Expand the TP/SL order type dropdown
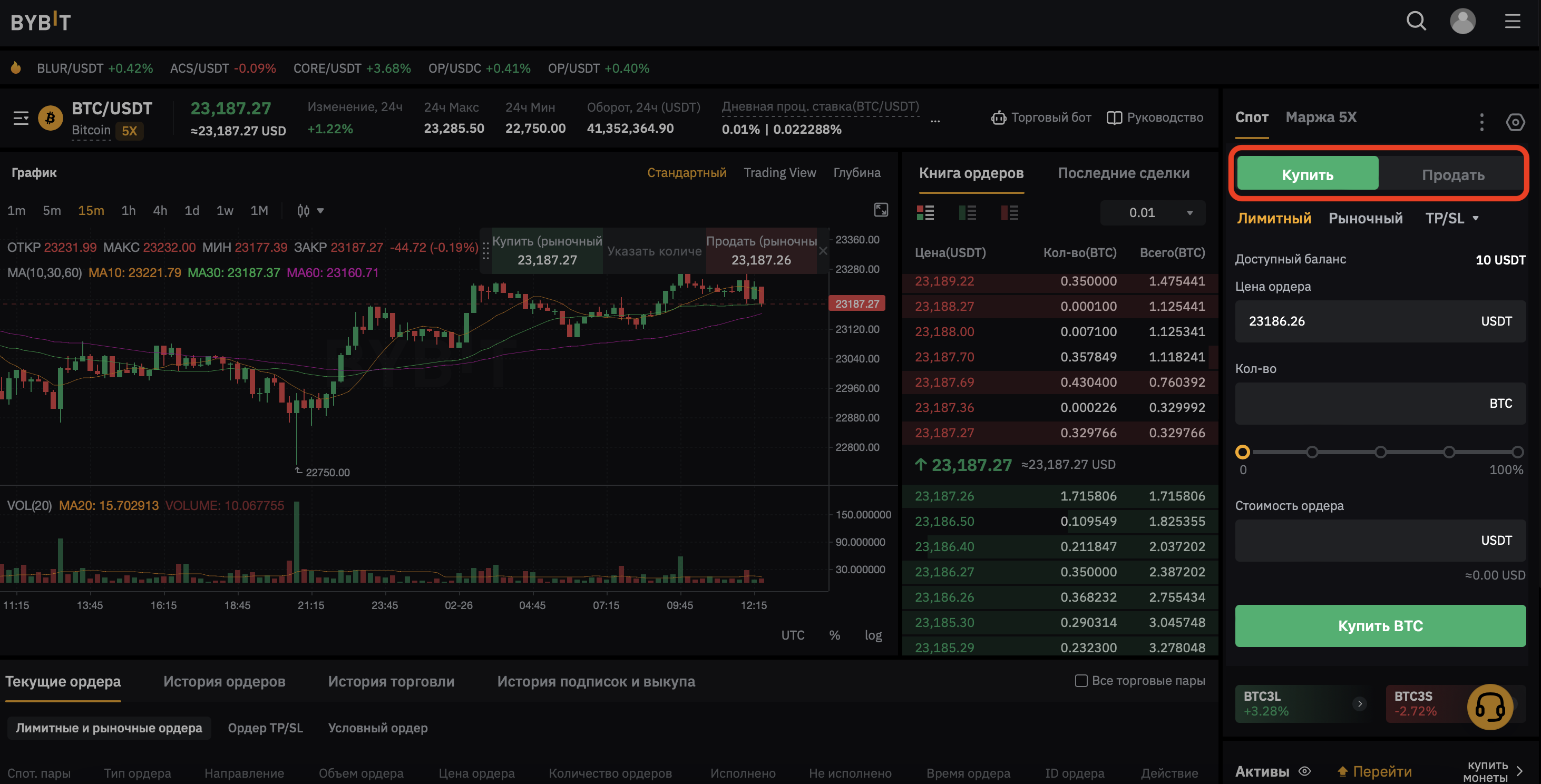The height and width of the screenshot is (784, 1541). tap(1451, 218)
